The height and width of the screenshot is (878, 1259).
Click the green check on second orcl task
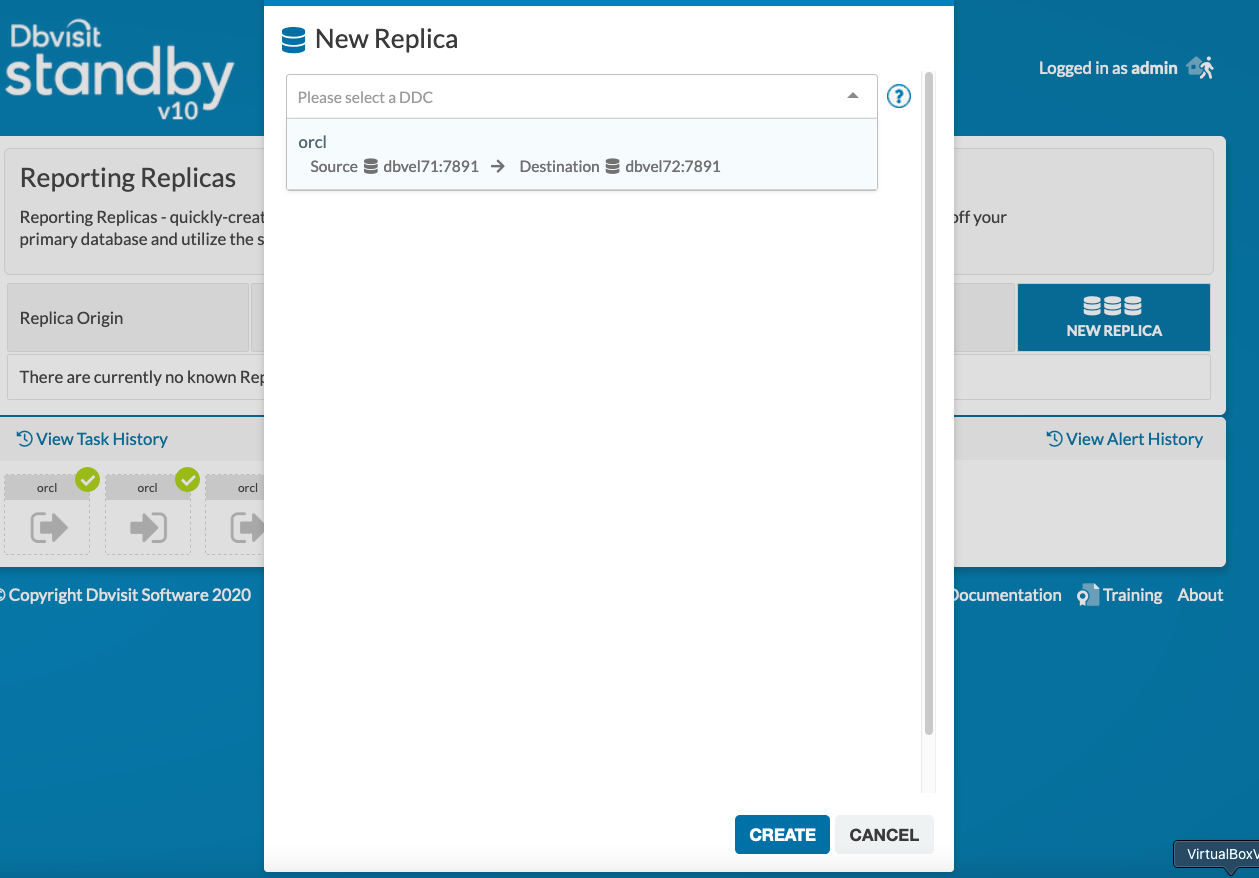[x=188, y=480]
